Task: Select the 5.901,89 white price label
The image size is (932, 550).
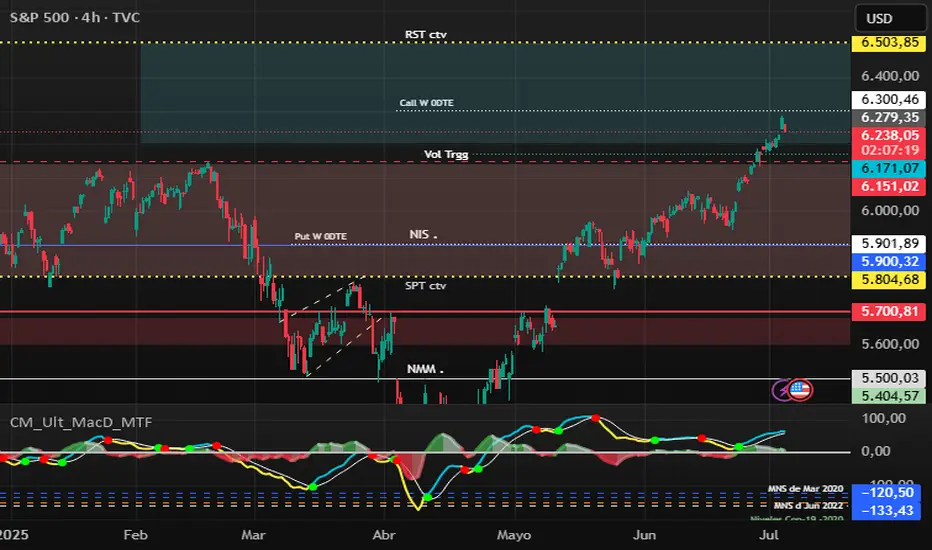Action: coord(890,243)
